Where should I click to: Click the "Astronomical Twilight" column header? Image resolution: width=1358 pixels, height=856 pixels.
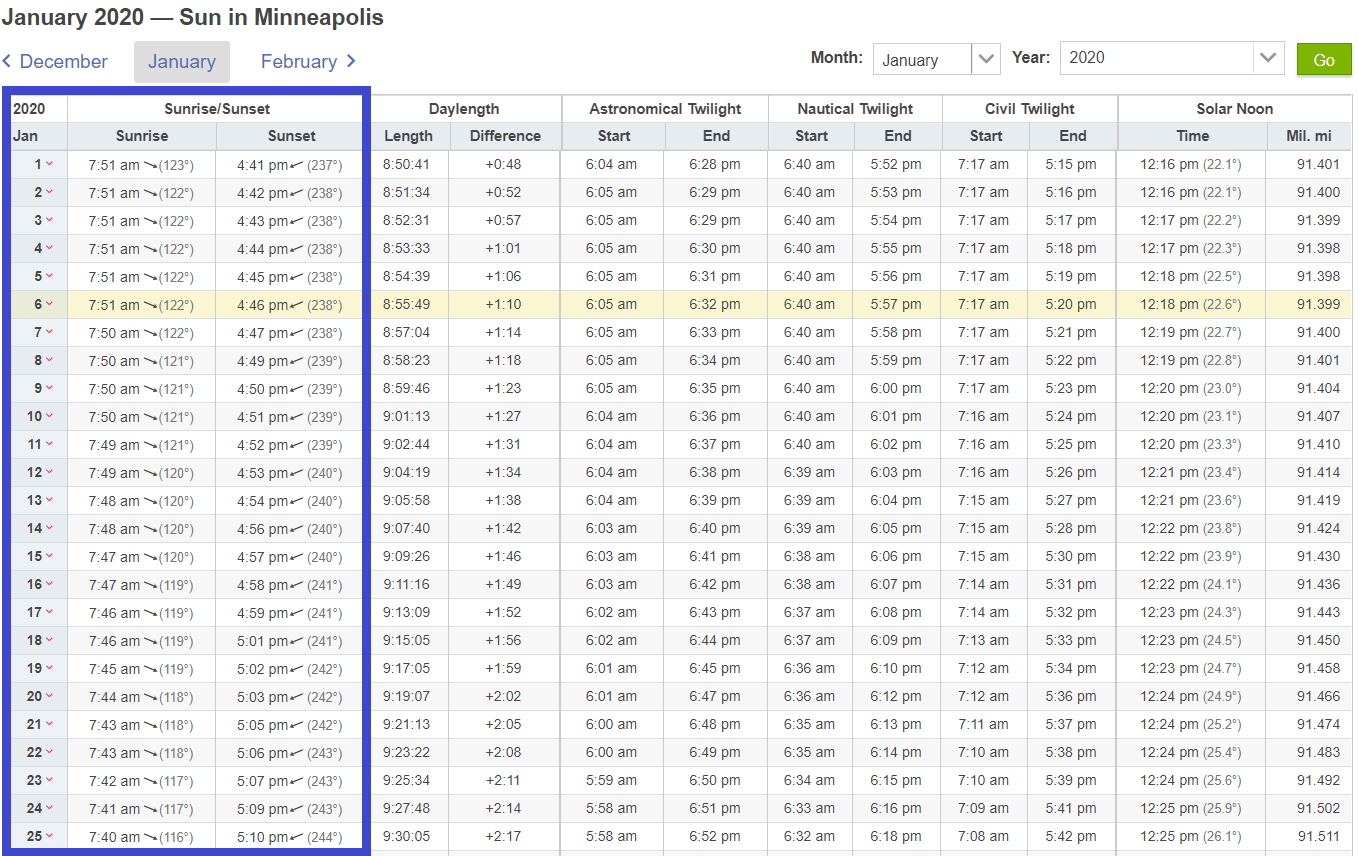[x=665, y=109]
